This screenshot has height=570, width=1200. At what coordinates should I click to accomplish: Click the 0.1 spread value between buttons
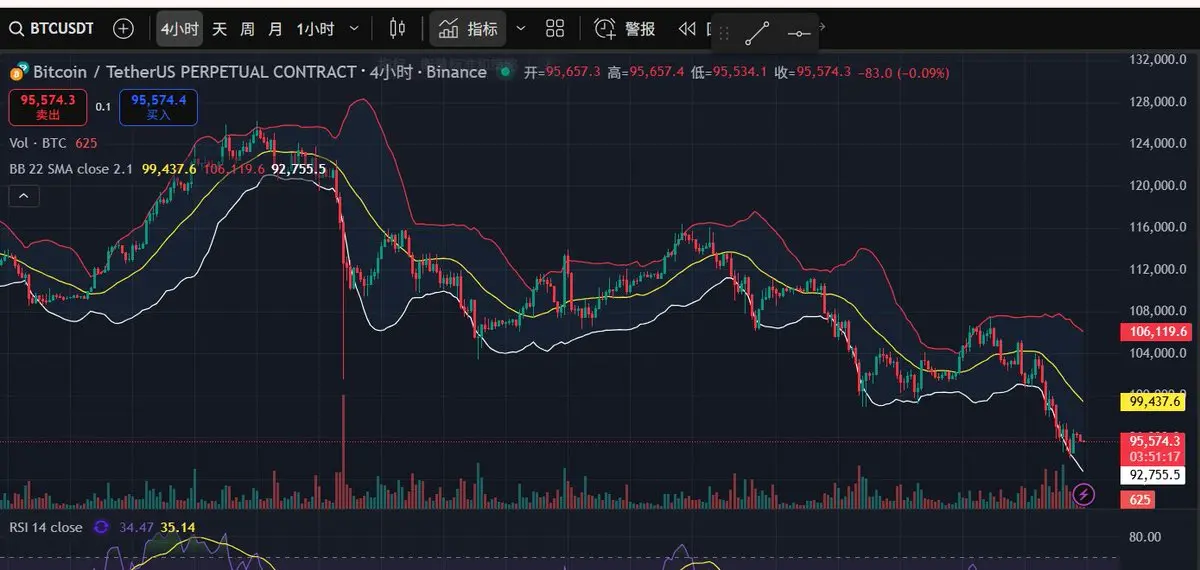point(103,107)
